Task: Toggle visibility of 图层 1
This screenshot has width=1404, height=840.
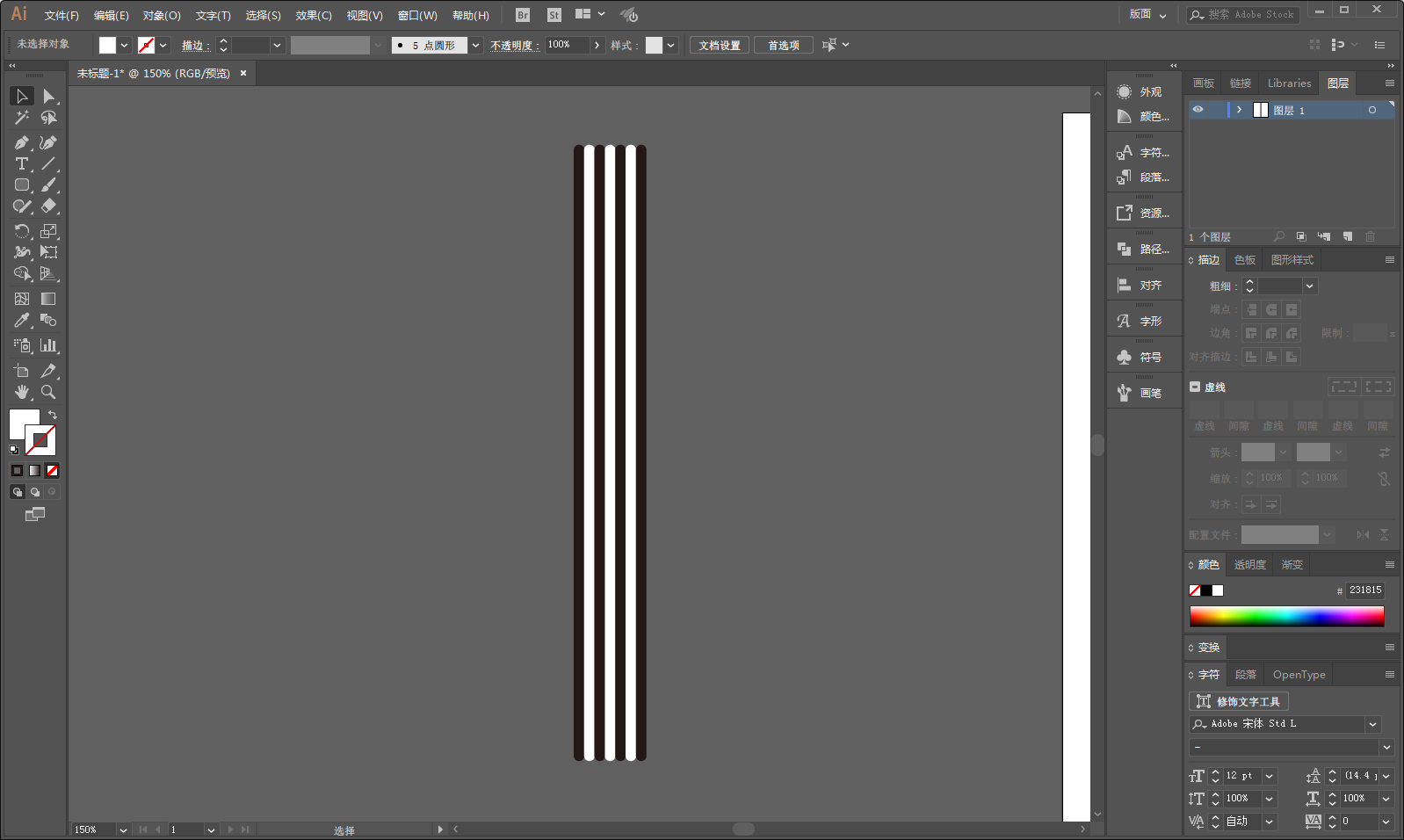Action: point(1198,110)
